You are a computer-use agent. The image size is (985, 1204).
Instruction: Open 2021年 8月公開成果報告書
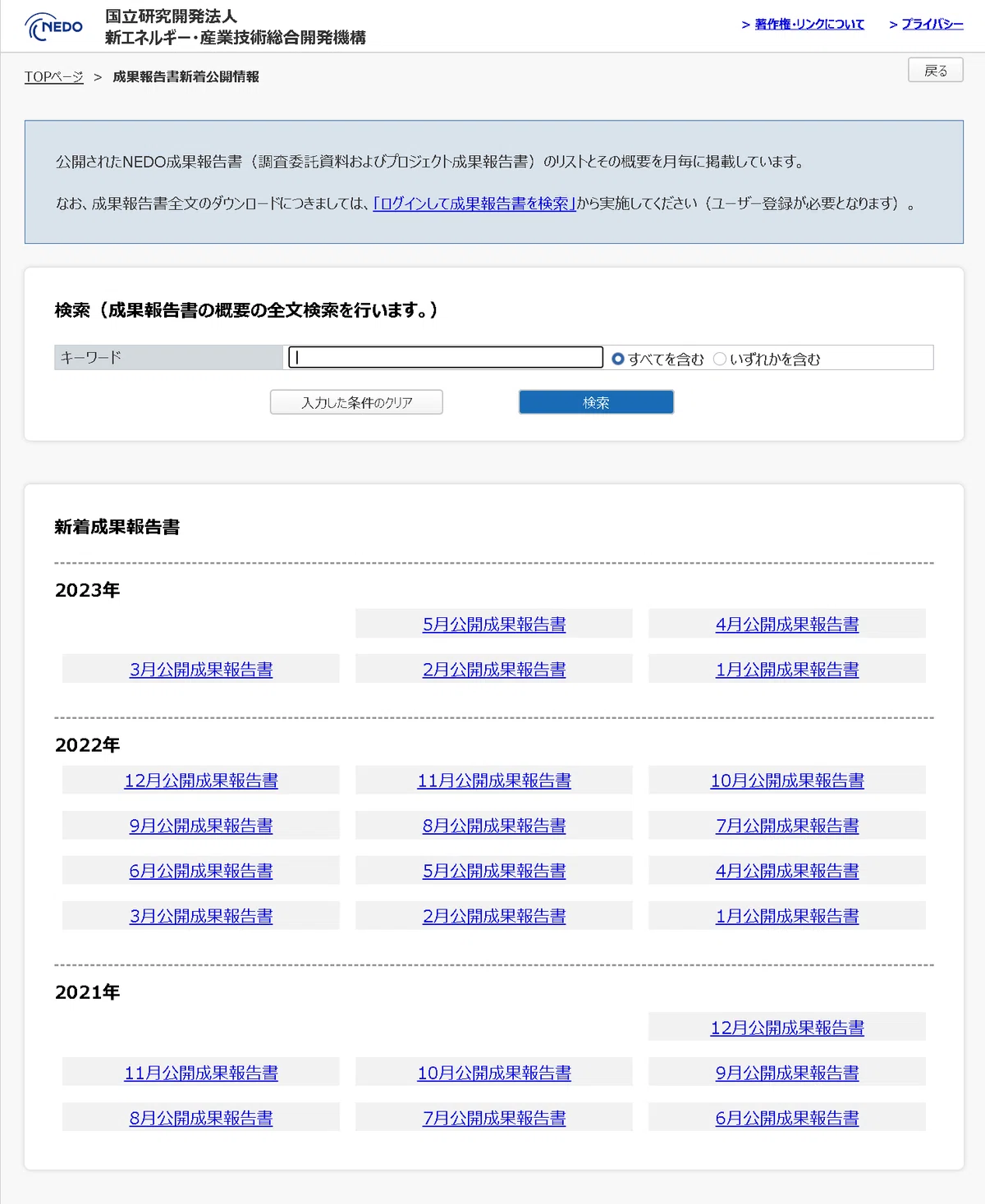point(201,1118)
